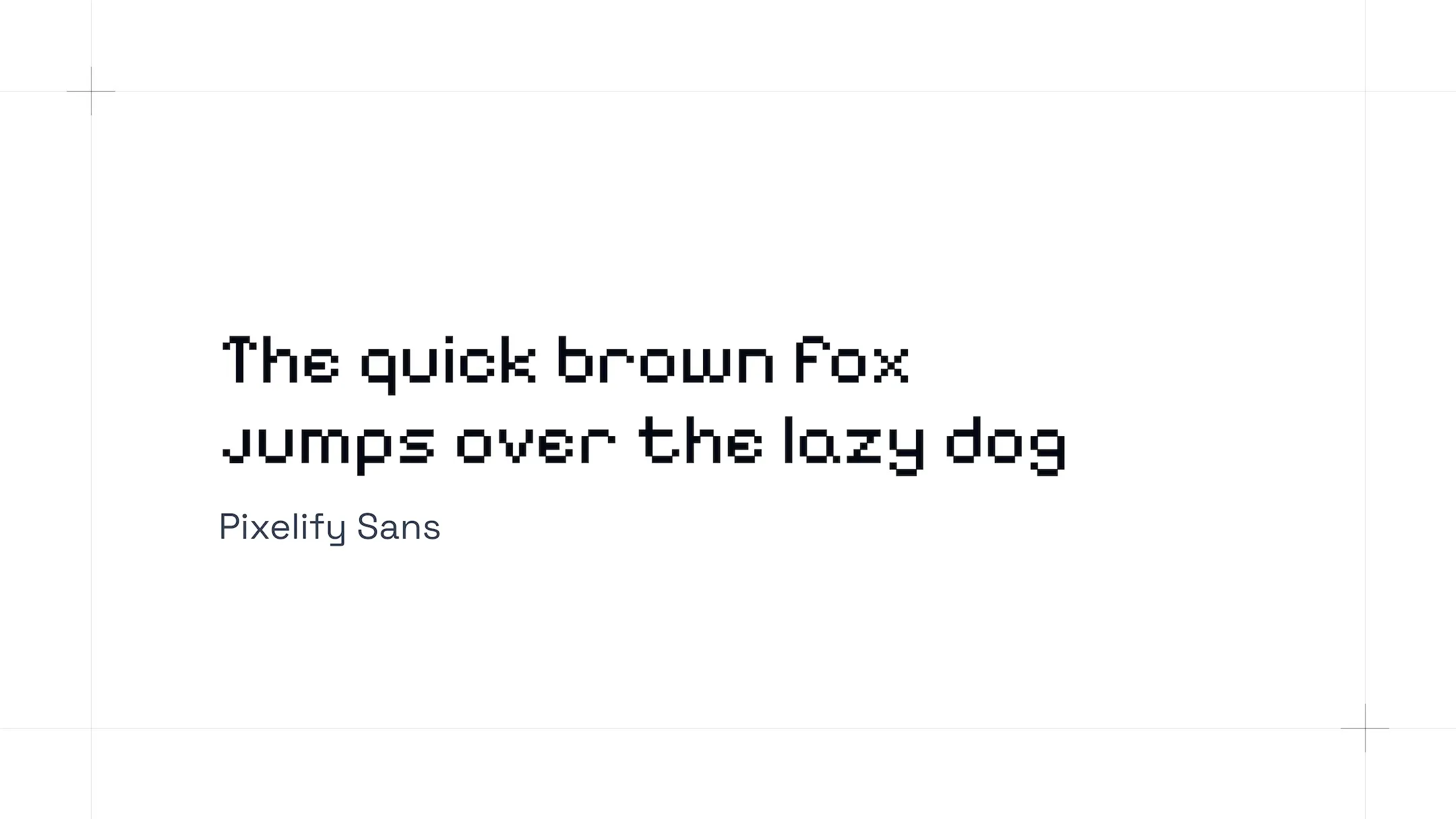Image resolution: width=1456 pixels, height=819 pixels.
Task: Click the lowercase "the" on the second line
Action: tap(701, 440)
